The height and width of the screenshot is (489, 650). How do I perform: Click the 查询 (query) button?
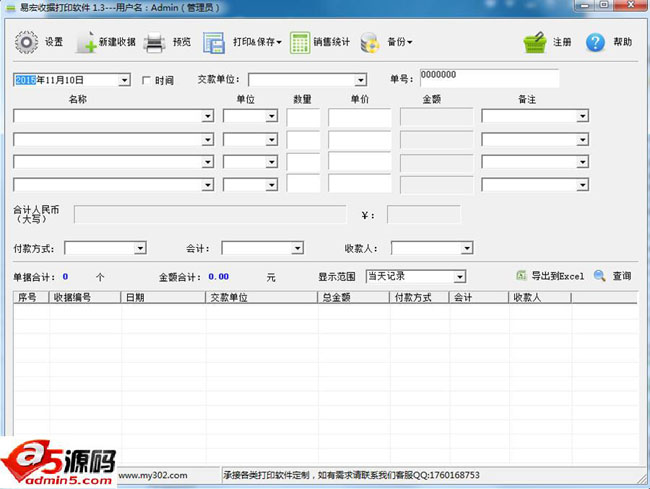click(622, 276)
